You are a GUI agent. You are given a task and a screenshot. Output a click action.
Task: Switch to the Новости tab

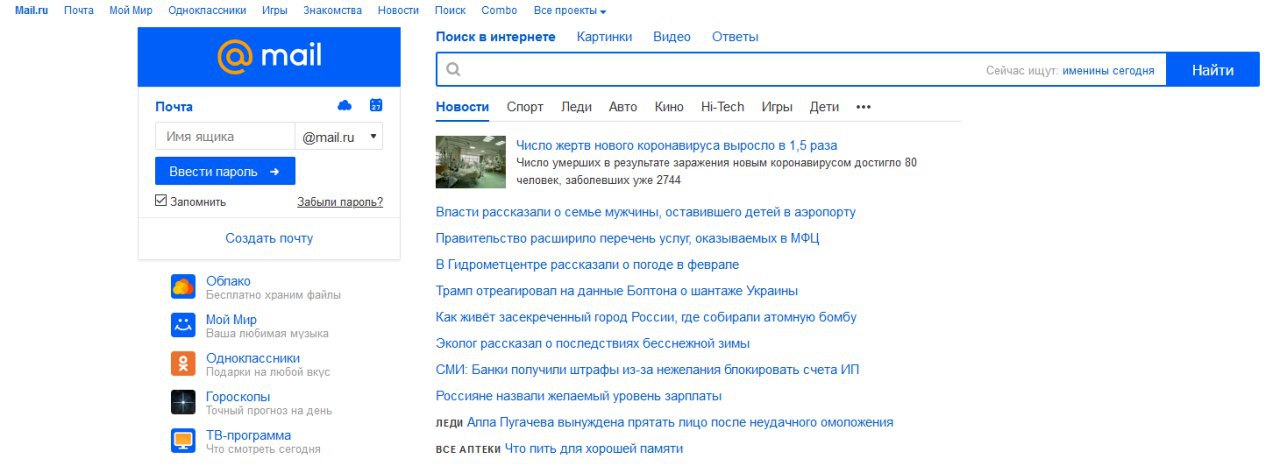point(462,107)
